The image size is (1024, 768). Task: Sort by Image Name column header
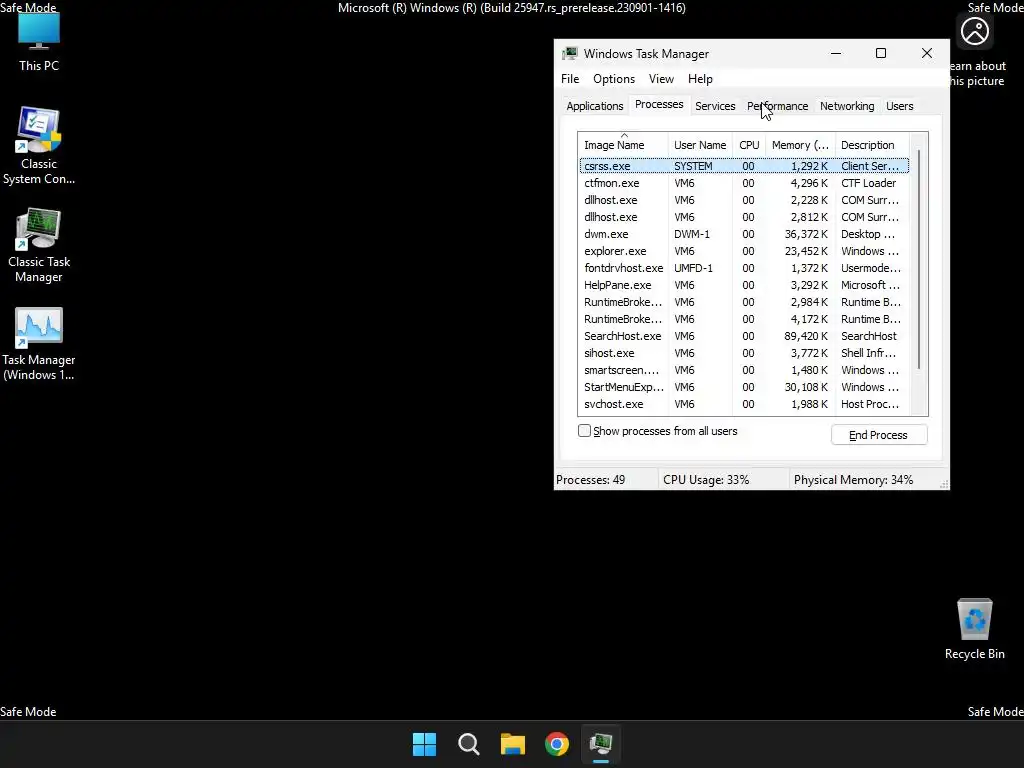(x=623, y=145)
